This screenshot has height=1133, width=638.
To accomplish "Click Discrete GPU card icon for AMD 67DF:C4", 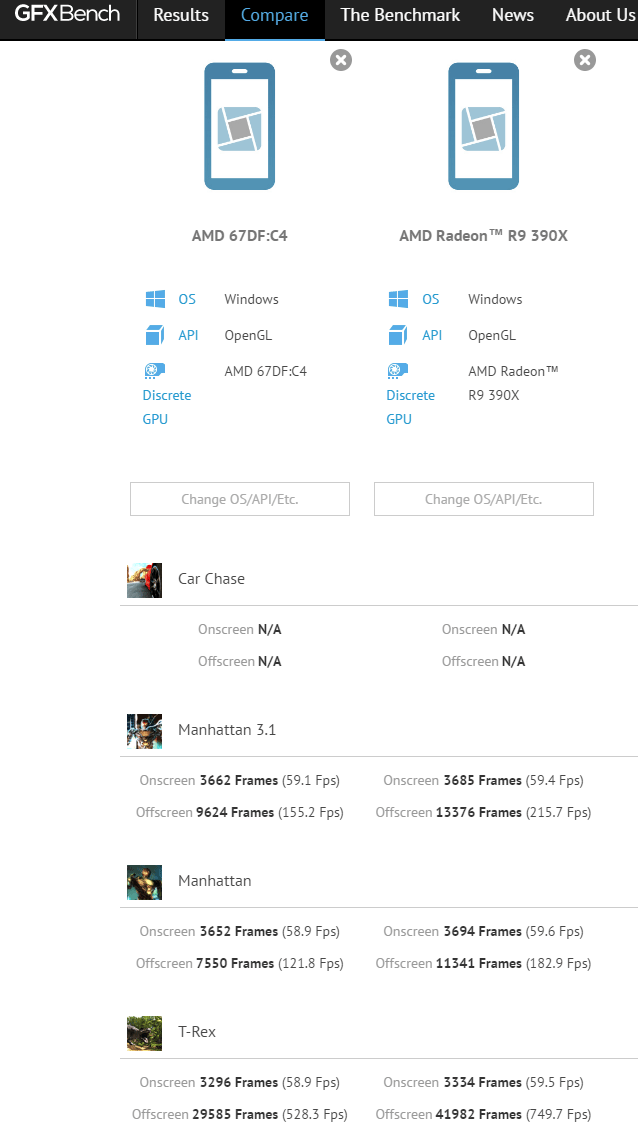I will pos(155,371).
